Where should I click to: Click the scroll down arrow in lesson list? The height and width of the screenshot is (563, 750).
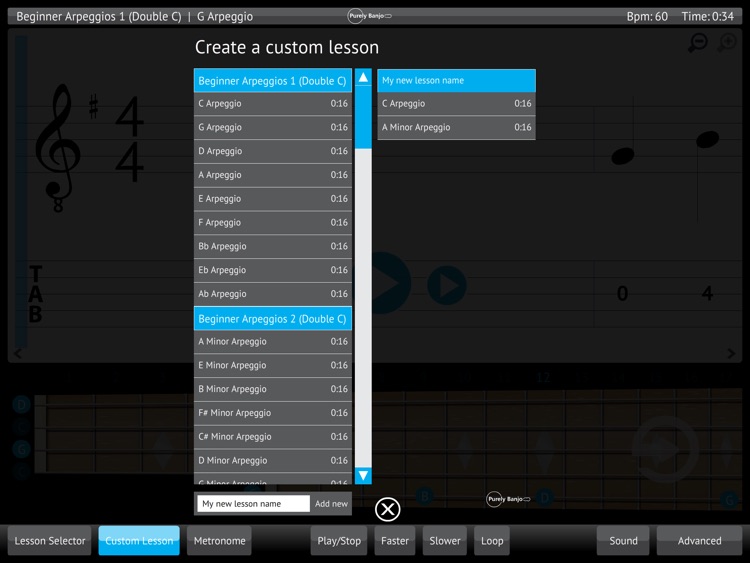(364, 475)
